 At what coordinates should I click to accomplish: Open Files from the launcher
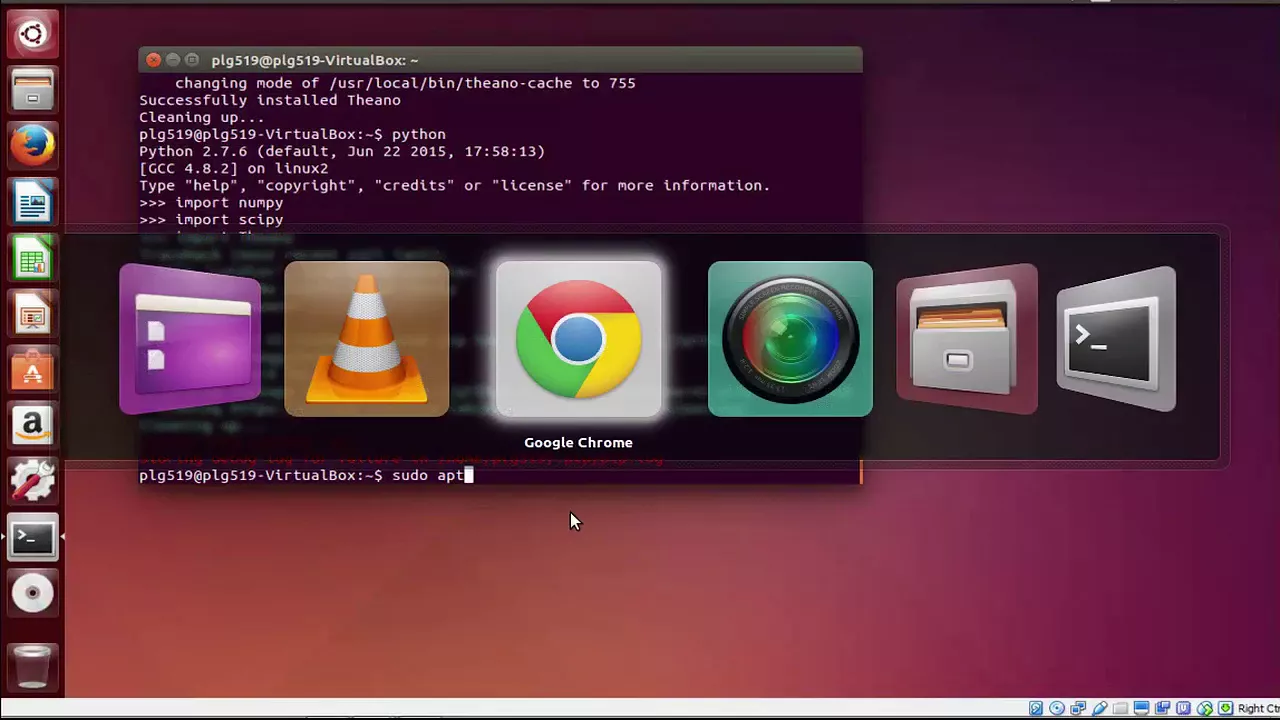coord(32,91)
